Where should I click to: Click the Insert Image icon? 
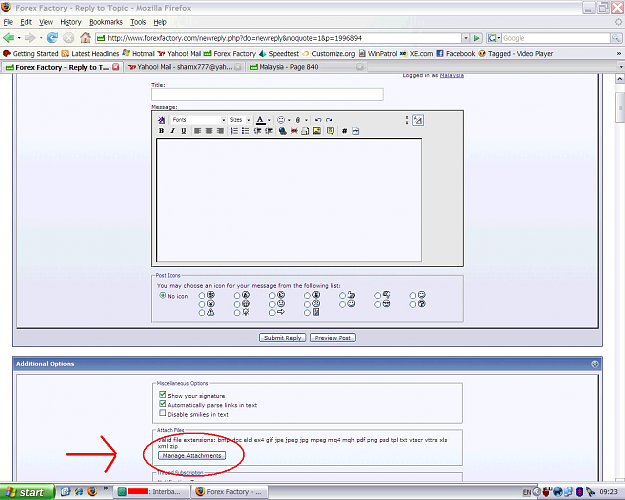(317, 131)
